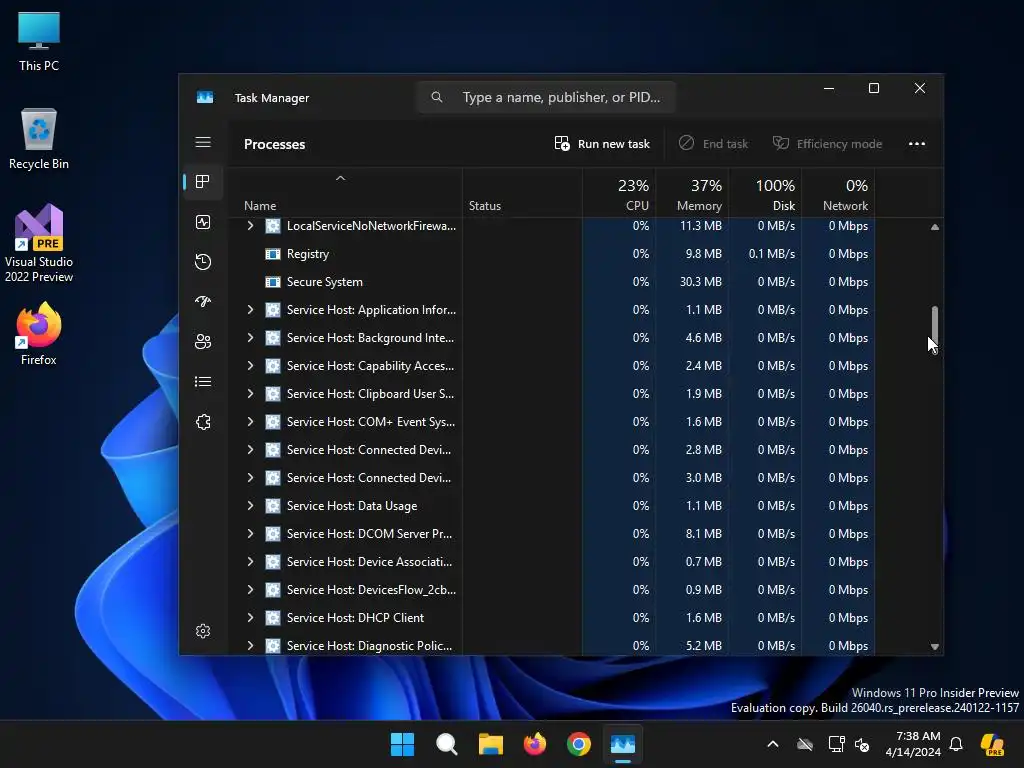
Task: Sort processes by Network column
Action: (839, 193)
